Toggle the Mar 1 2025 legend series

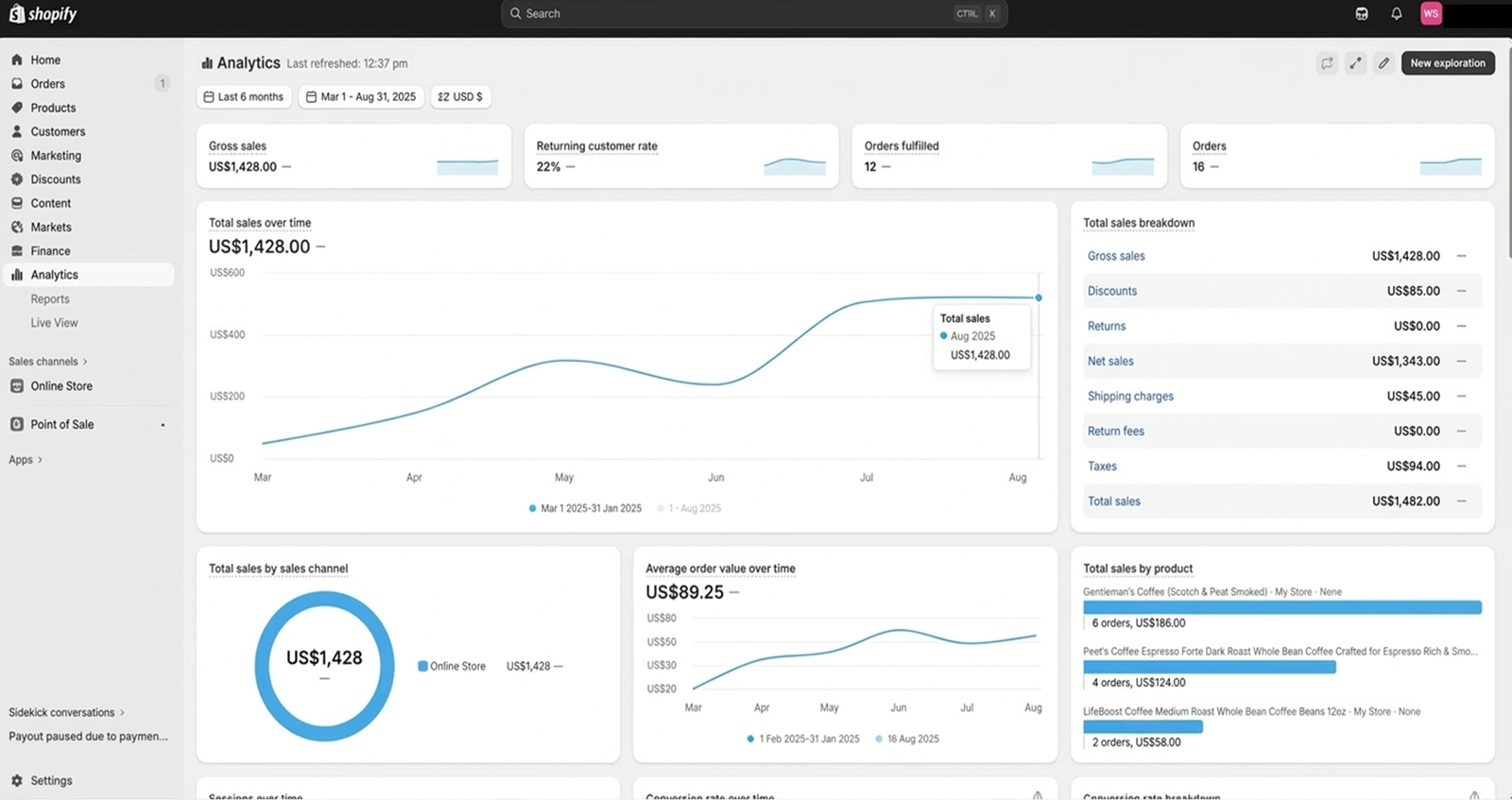coord(585,508)
